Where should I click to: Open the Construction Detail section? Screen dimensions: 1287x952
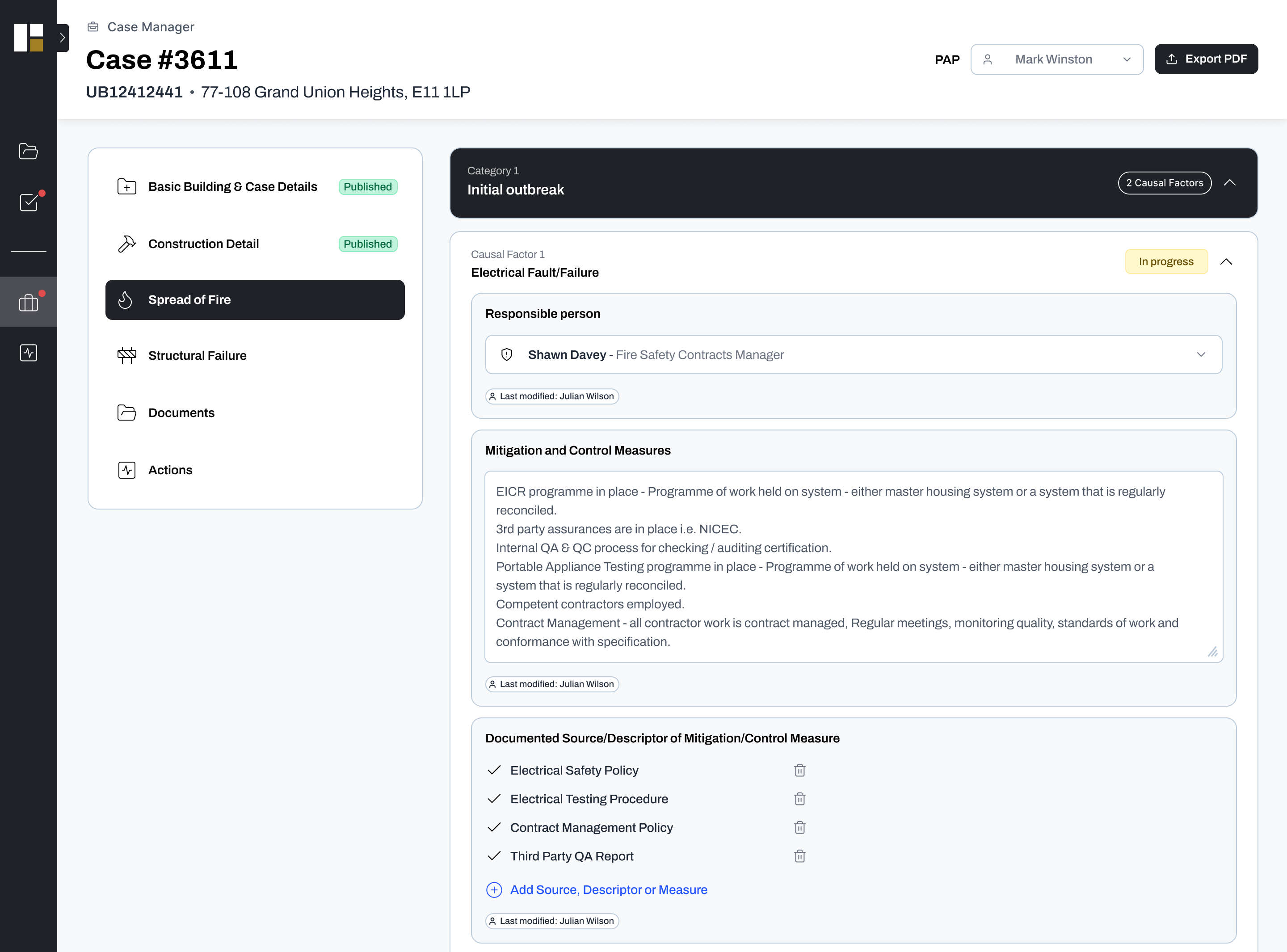[x=255, y=244]
